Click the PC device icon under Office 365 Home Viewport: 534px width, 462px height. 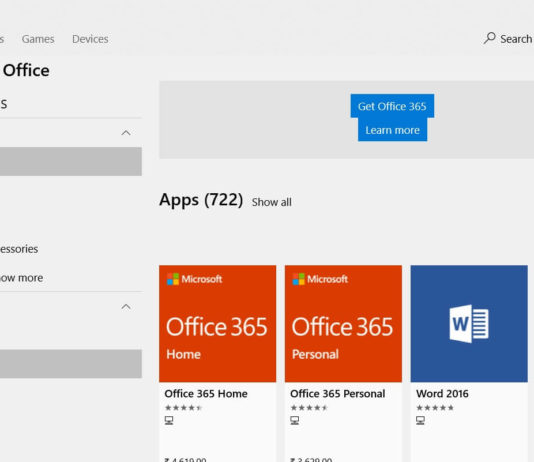point(169,420)
